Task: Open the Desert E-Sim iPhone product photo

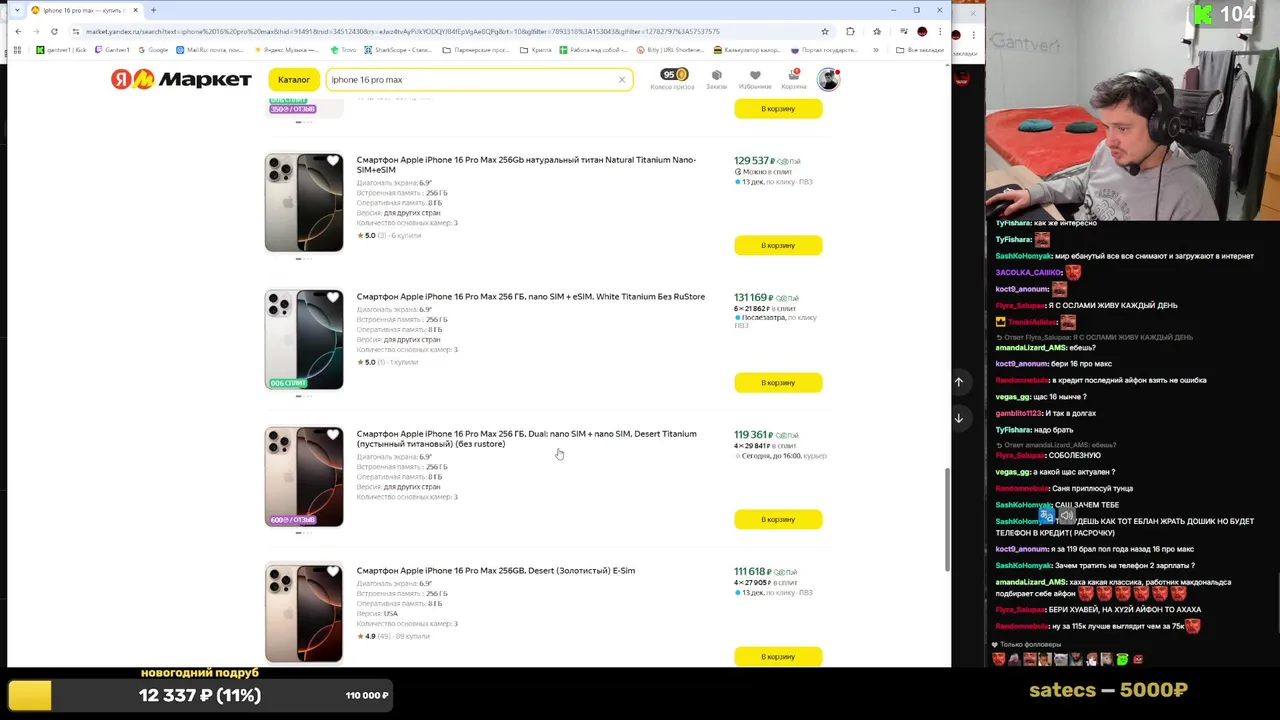Action: point(304,613)
